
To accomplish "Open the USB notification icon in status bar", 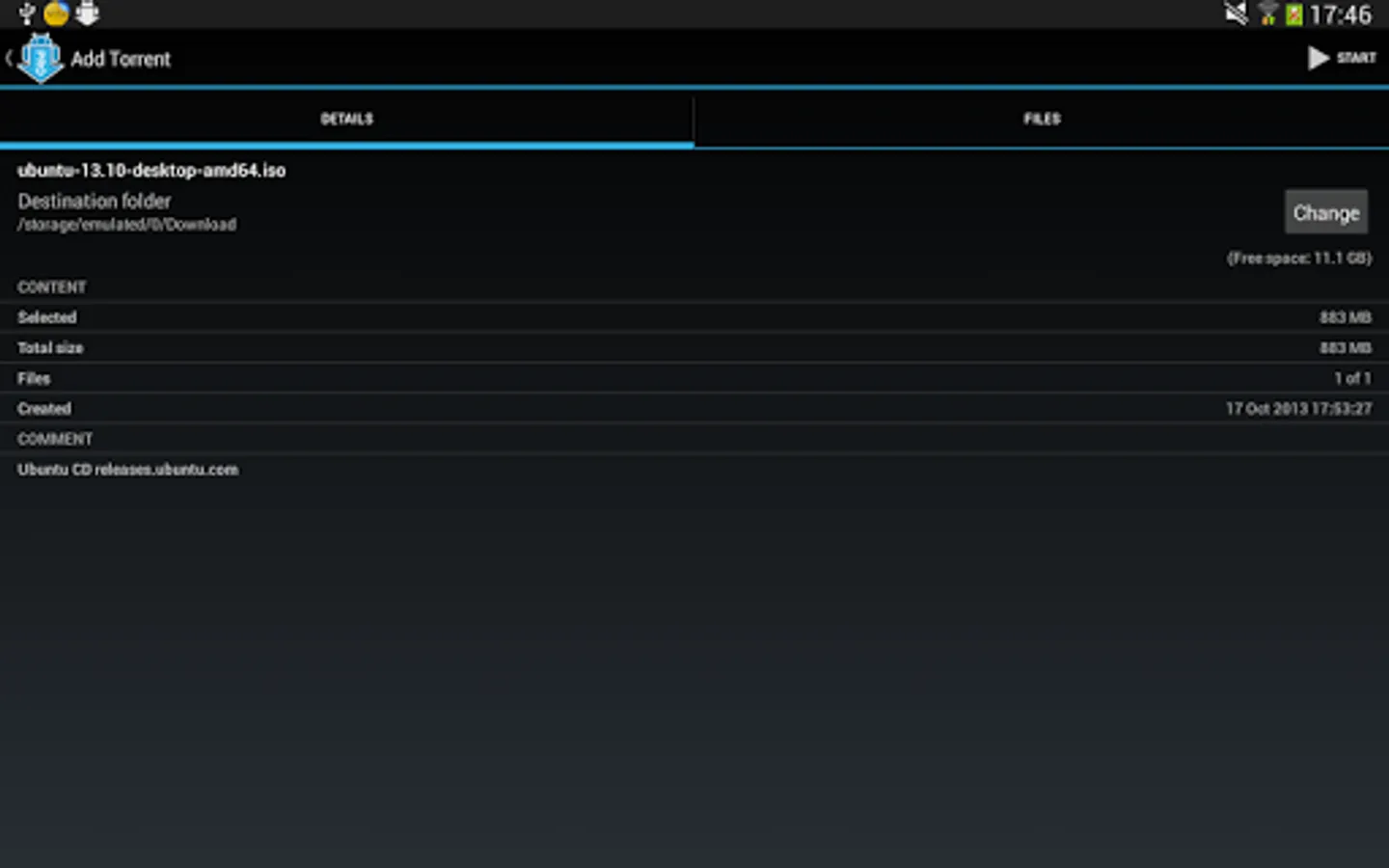I will (27, 14).
